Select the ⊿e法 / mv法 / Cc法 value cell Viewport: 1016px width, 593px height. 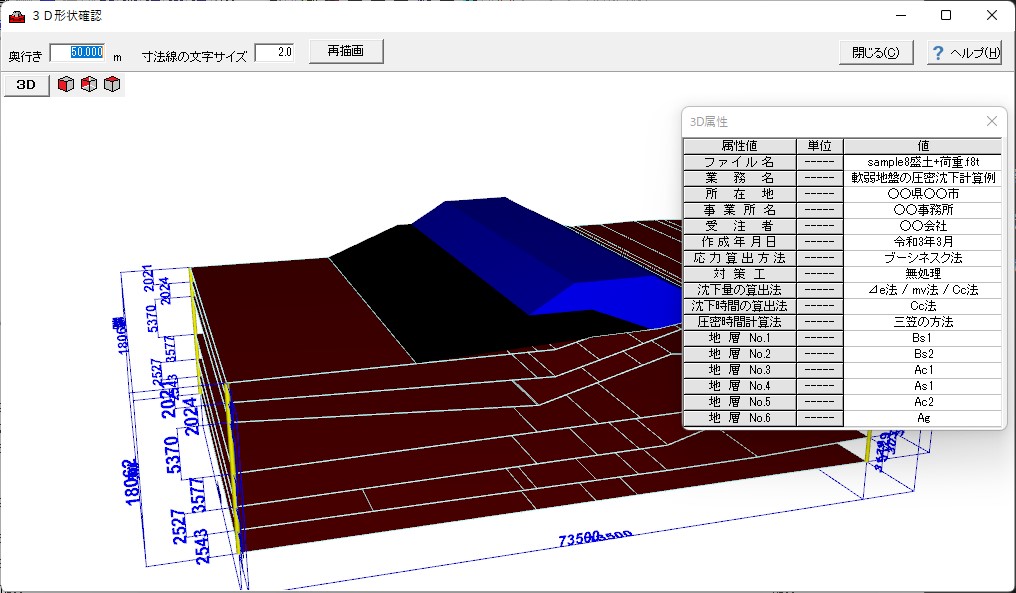click(x=922, y=290)
